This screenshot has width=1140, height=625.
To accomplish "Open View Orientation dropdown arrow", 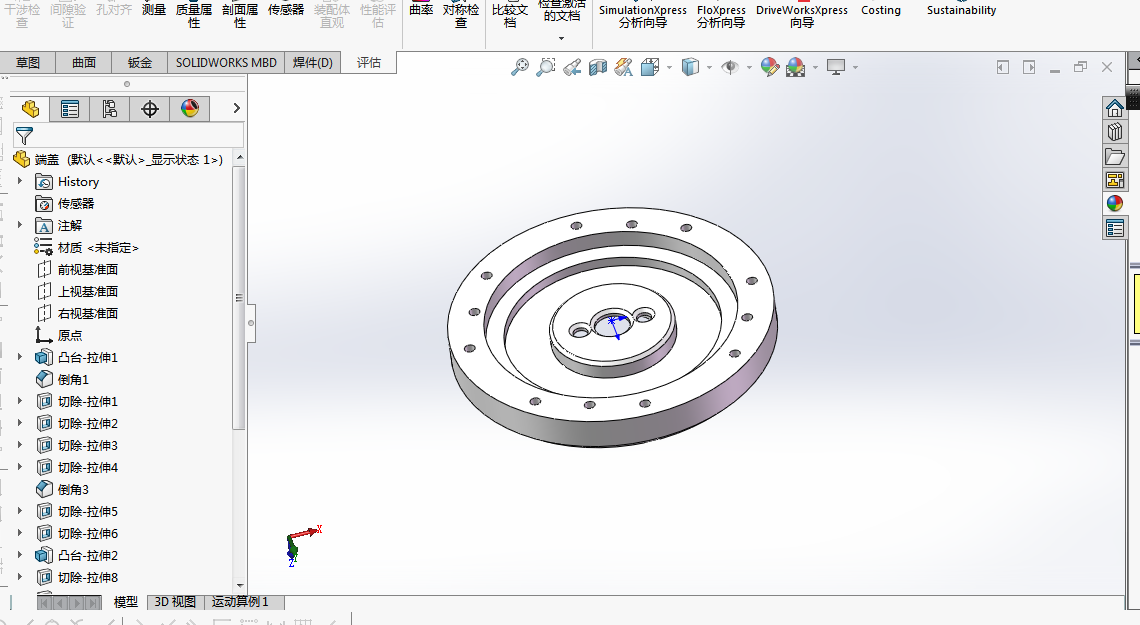I will 669,68.
